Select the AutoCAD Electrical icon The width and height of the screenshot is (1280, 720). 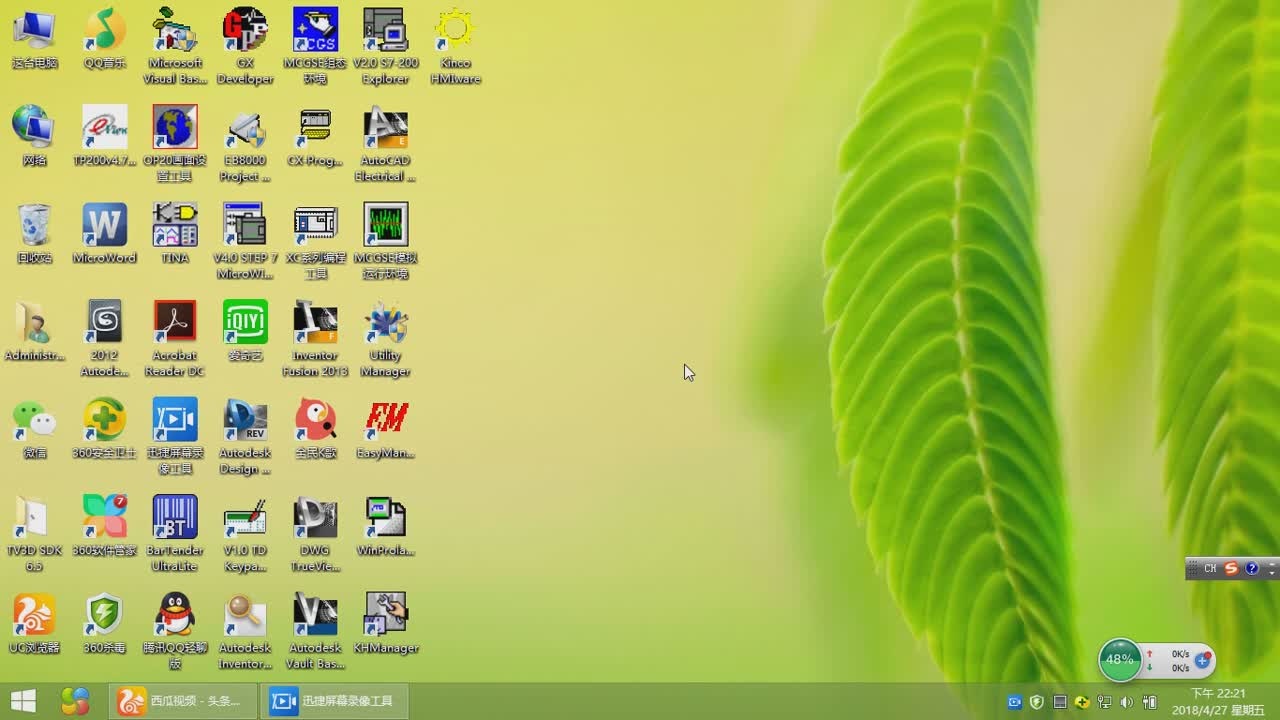(385, 144)
